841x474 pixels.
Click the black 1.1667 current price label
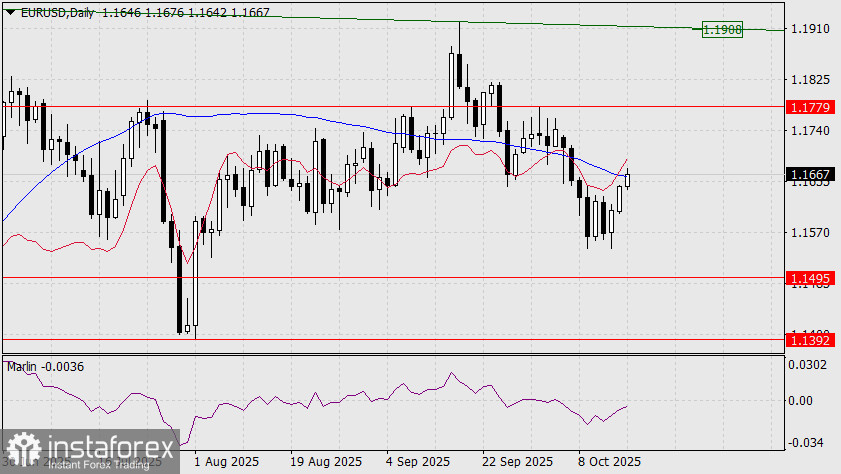tap(810, 174)
